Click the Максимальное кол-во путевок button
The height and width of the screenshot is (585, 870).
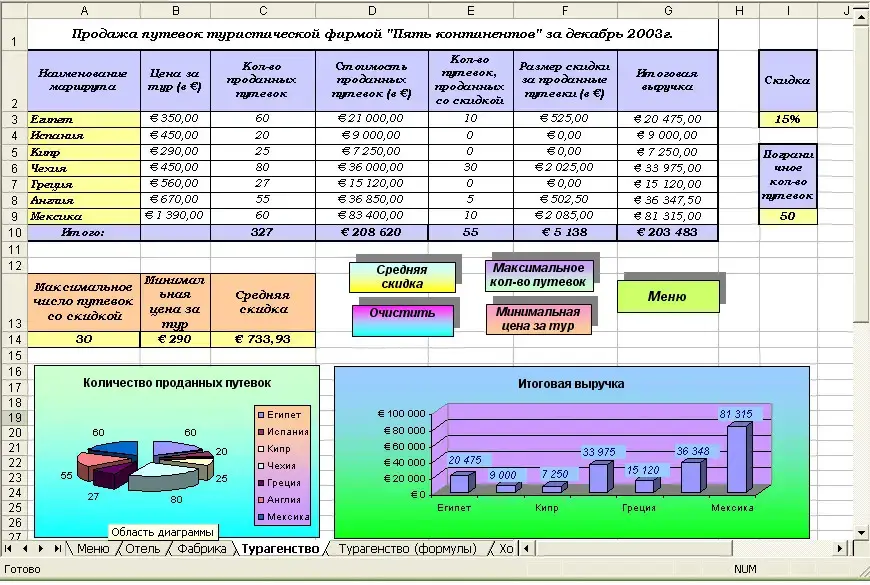538,274
